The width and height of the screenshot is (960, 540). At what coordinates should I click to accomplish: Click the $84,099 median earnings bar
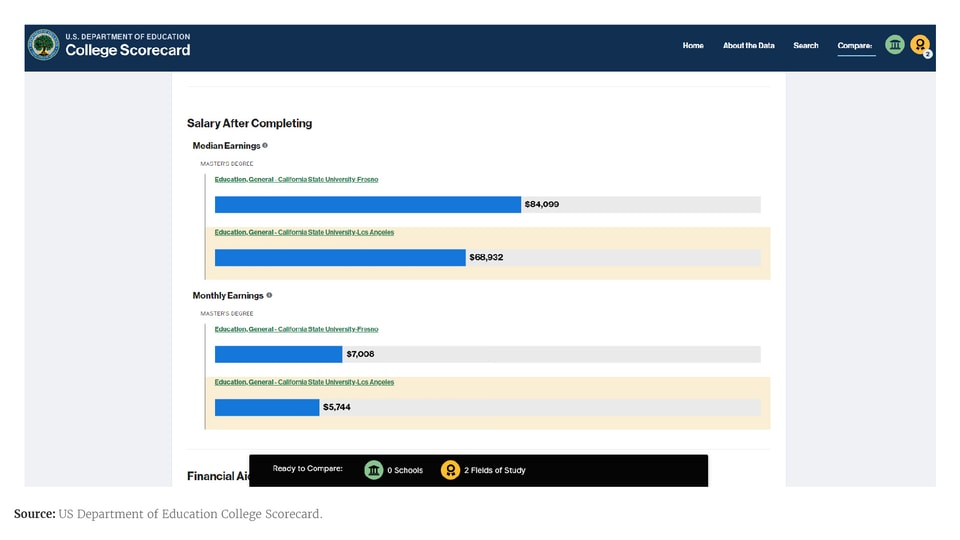click(367, 205)
